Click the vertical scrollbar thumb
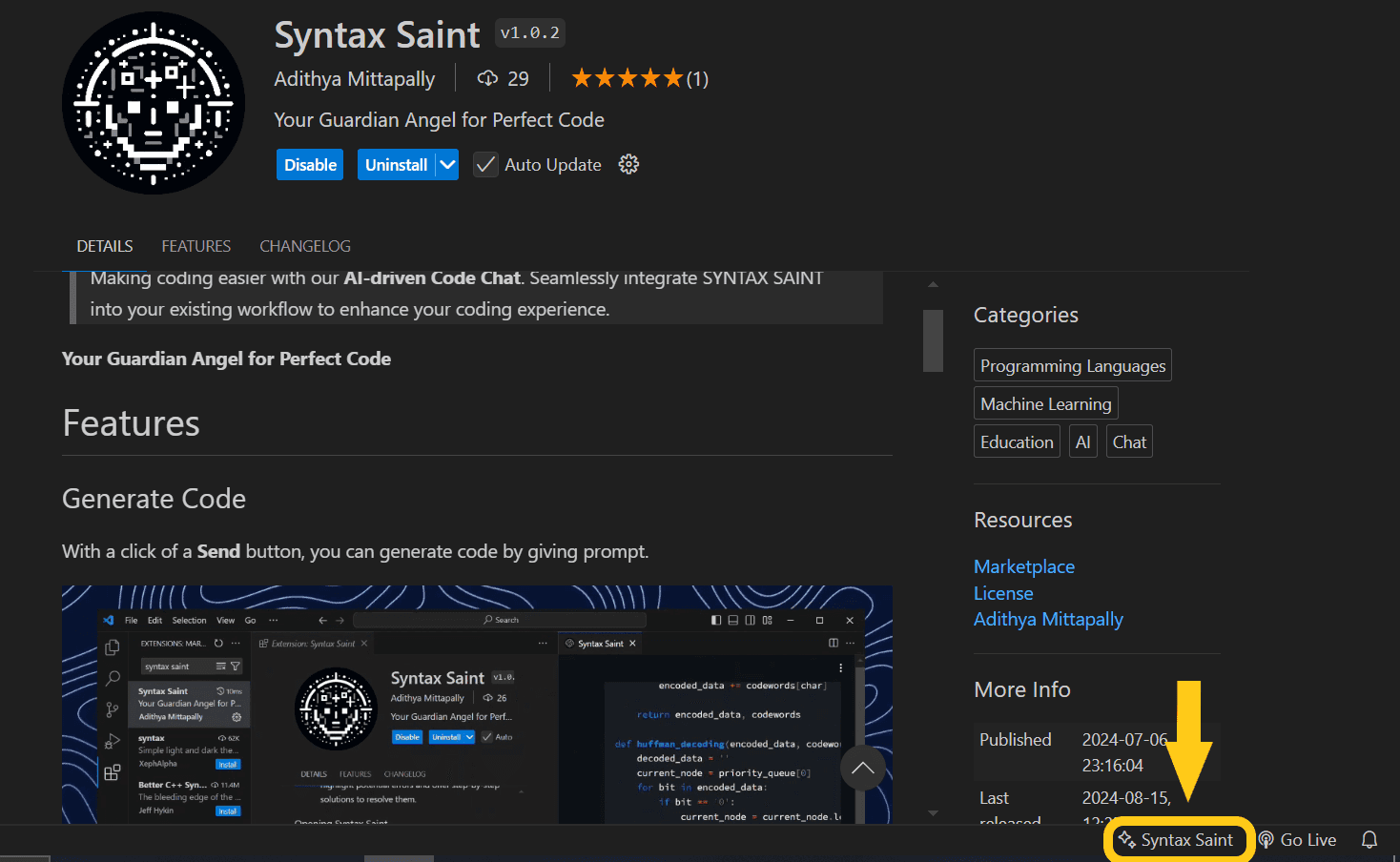The image size is (1400, 862). 933,340
